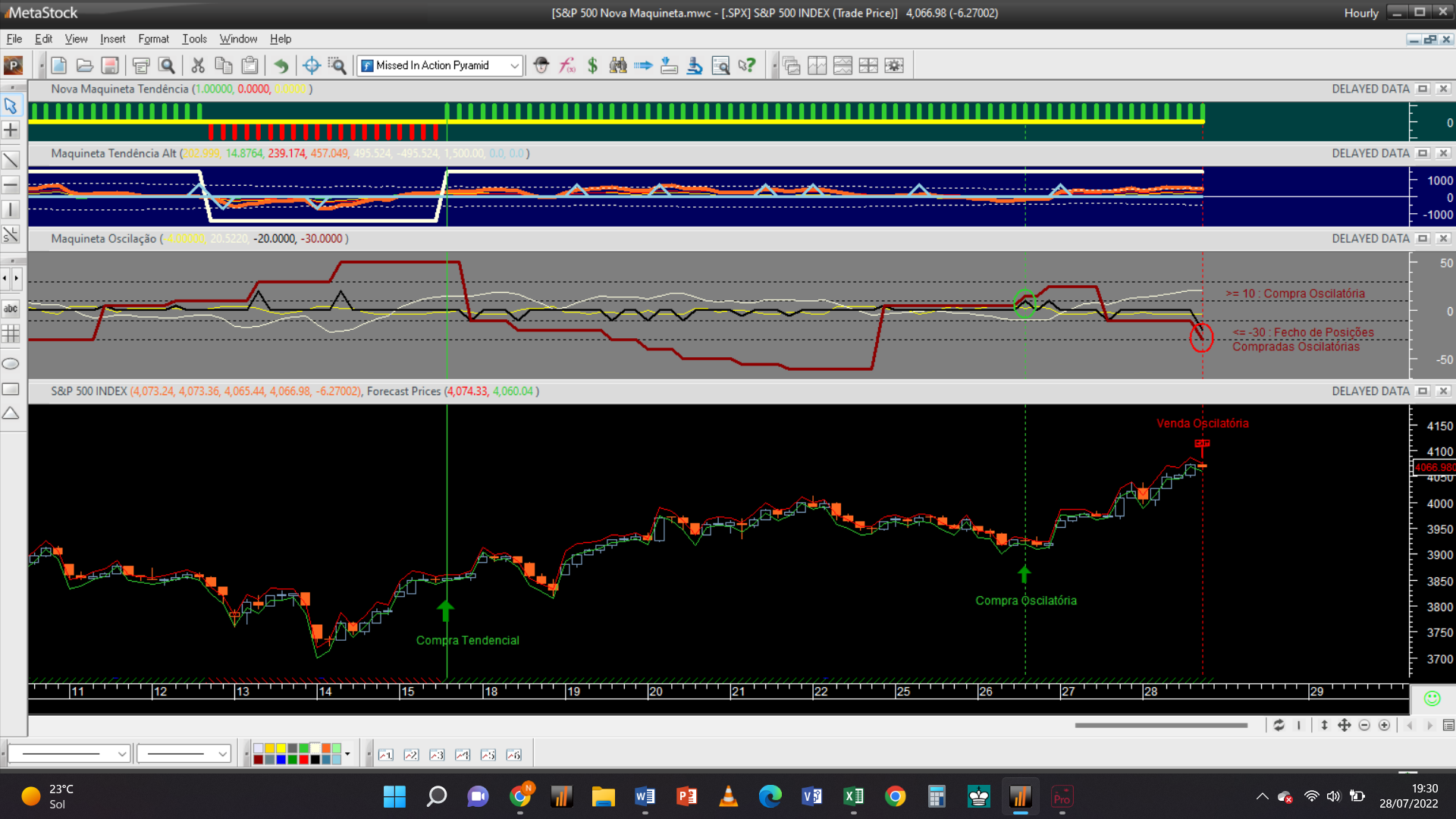Open the Tools menu
The width and height of the screenshot is (1456, 819).
click(x=194, y=39)
